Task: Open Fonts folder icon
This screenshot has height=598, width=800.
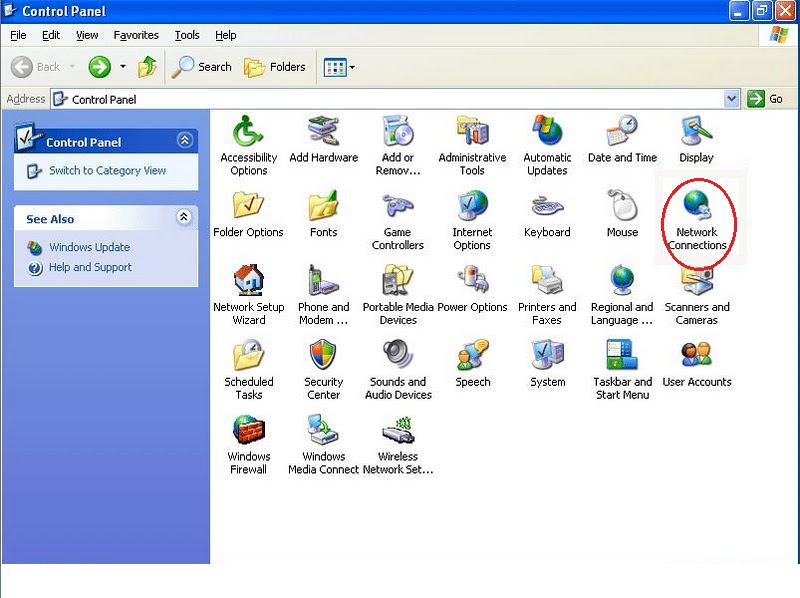Action: click(323, 206)
